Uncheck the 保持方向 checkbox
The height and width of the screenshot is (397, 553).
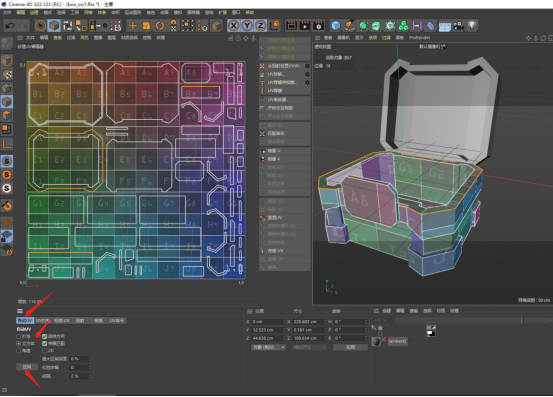point(44,336)
